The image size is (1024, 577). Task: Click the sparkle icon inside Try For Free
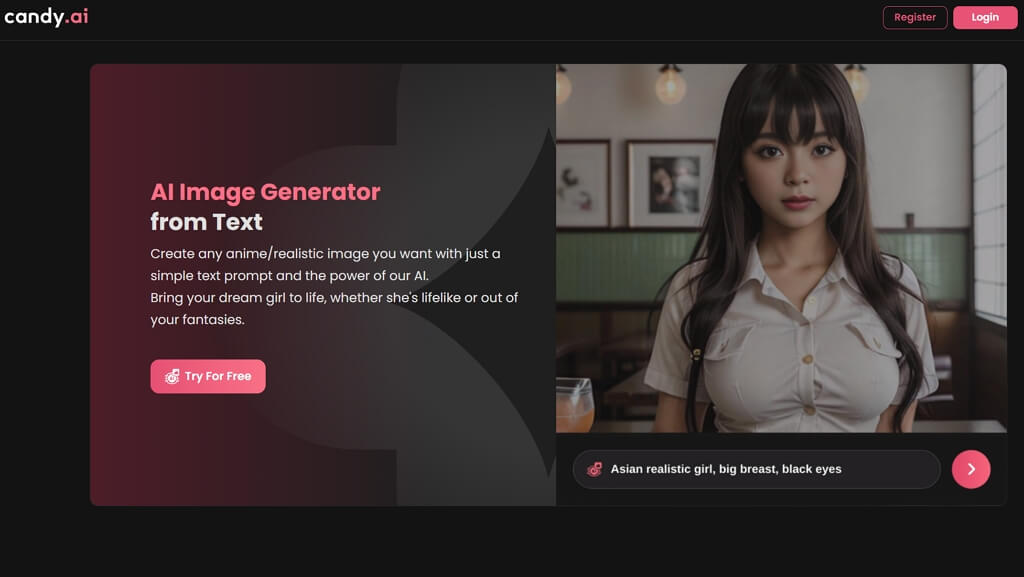pos(172,377)
